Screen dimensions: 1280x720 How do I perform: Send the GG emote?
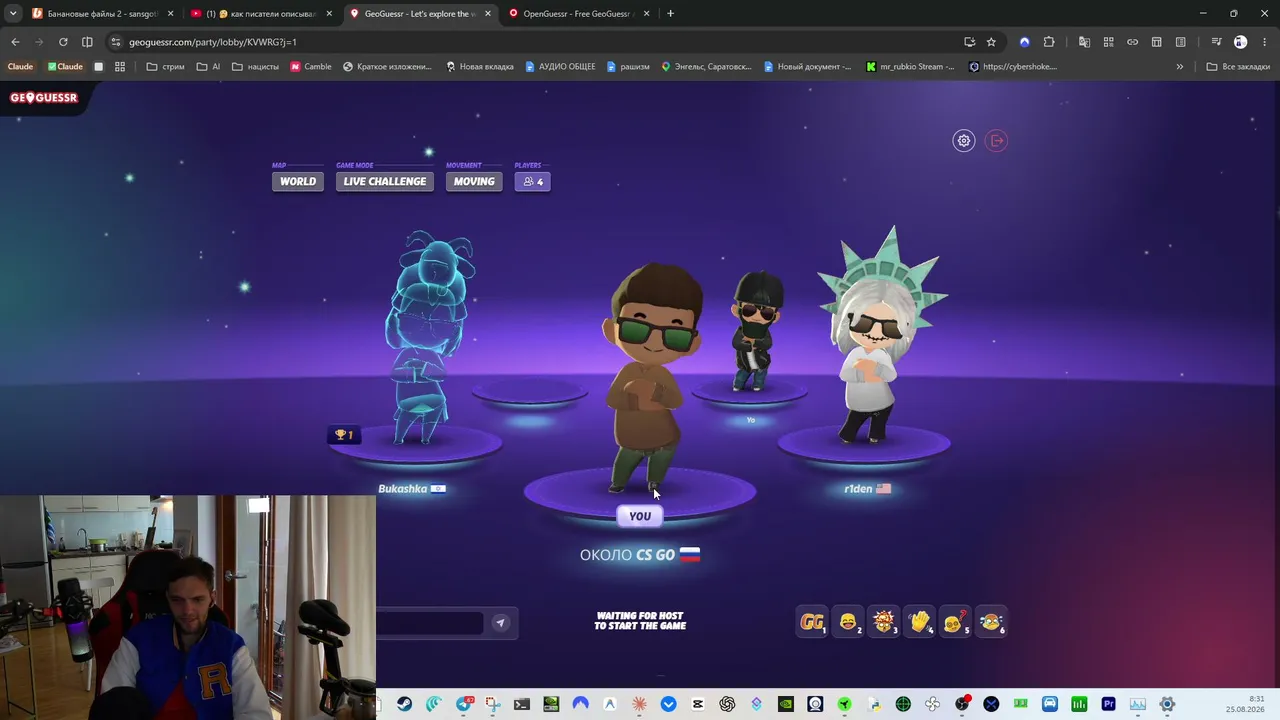pyautogui.click(x=812, y=622)
